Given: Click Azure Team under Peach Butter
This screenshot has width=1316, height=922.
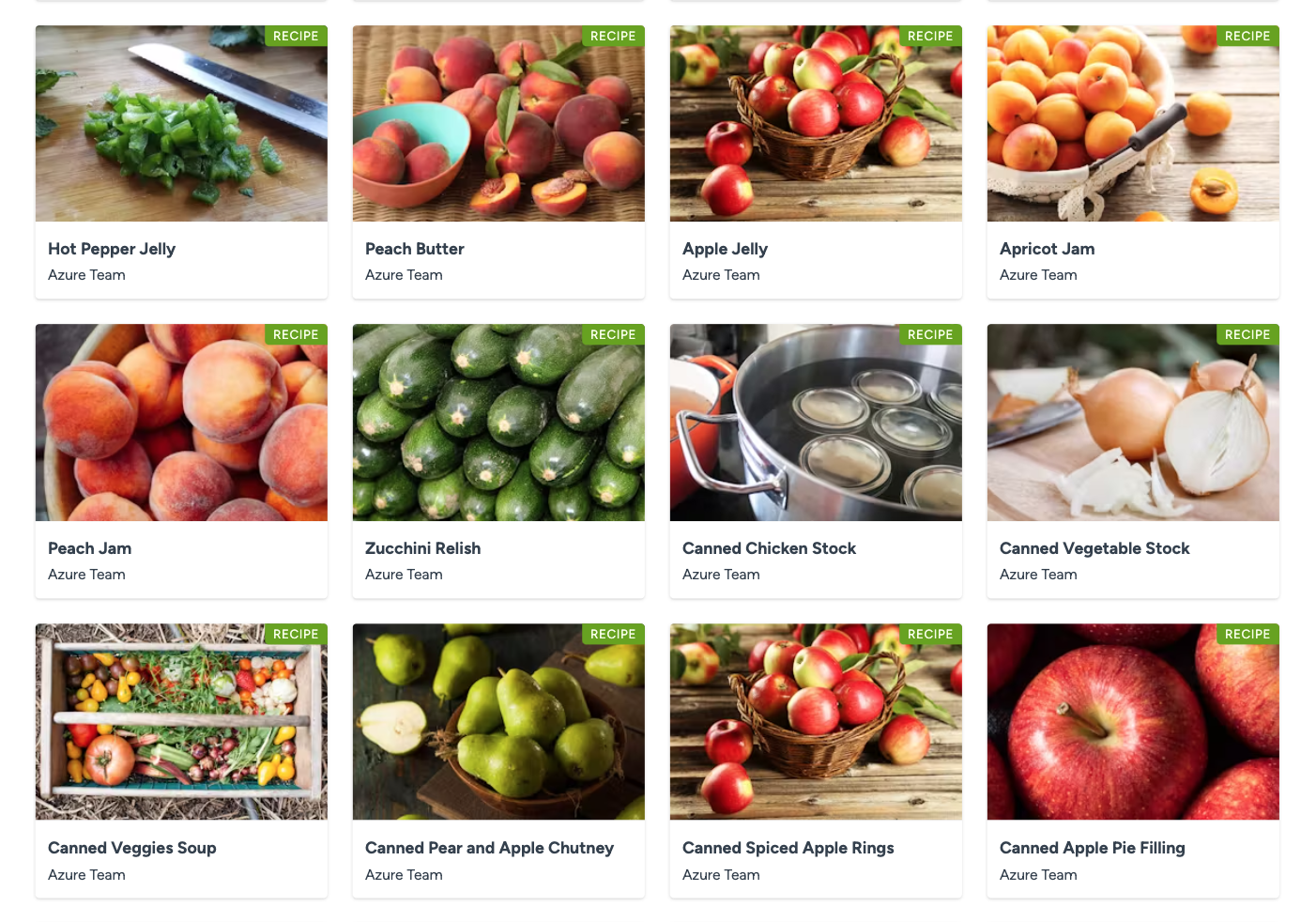Looking at the screenshot, I should [404, 275].
